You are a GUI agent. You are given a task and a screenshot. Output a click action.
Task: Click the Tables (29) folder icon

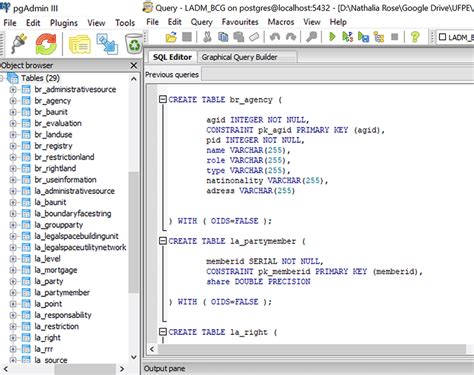[x=13, y=78]
